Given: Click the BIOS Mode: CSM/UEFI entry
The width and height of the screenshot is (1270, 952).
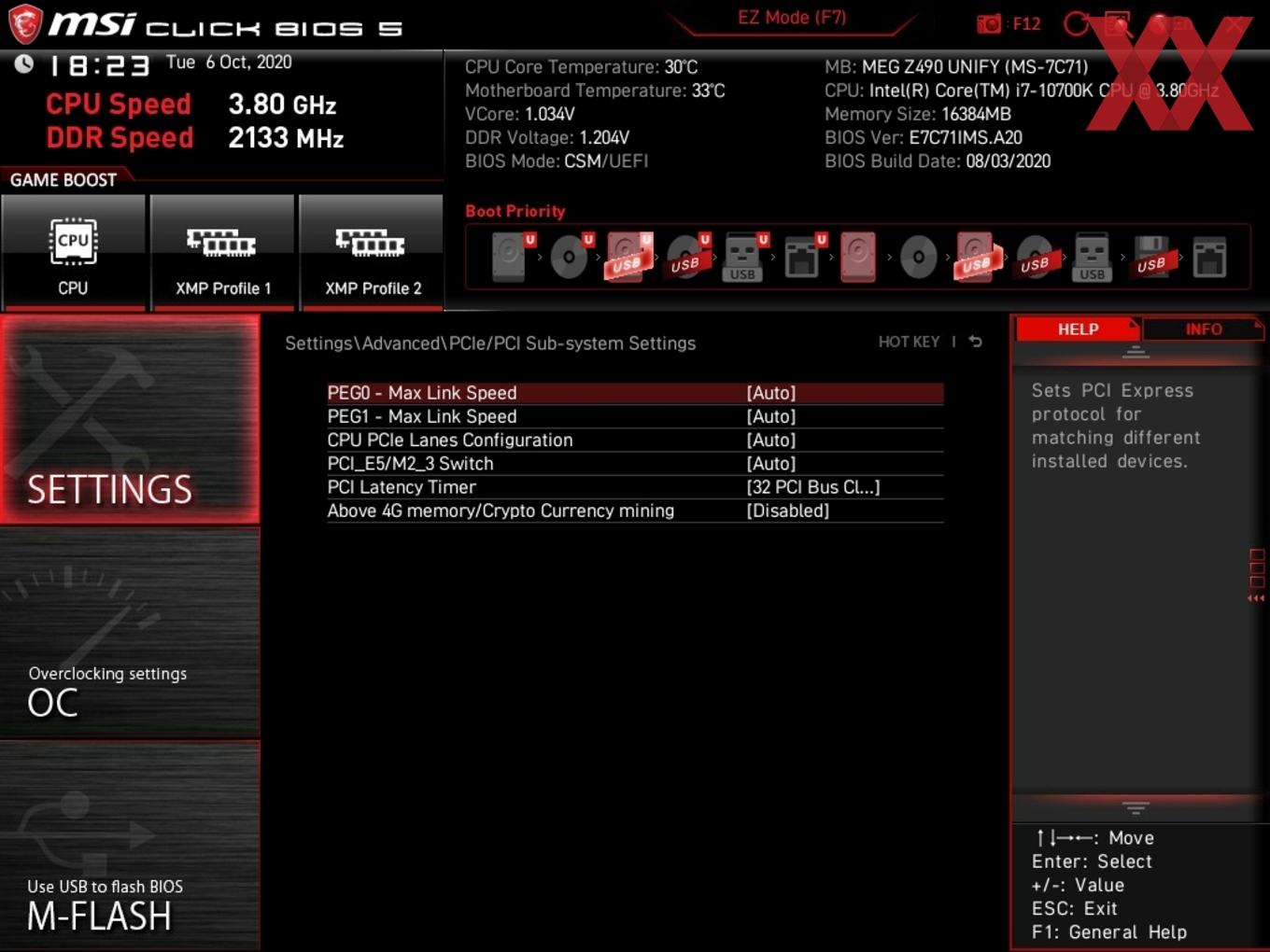Looking at the screenshot, I should click(557, 161).
